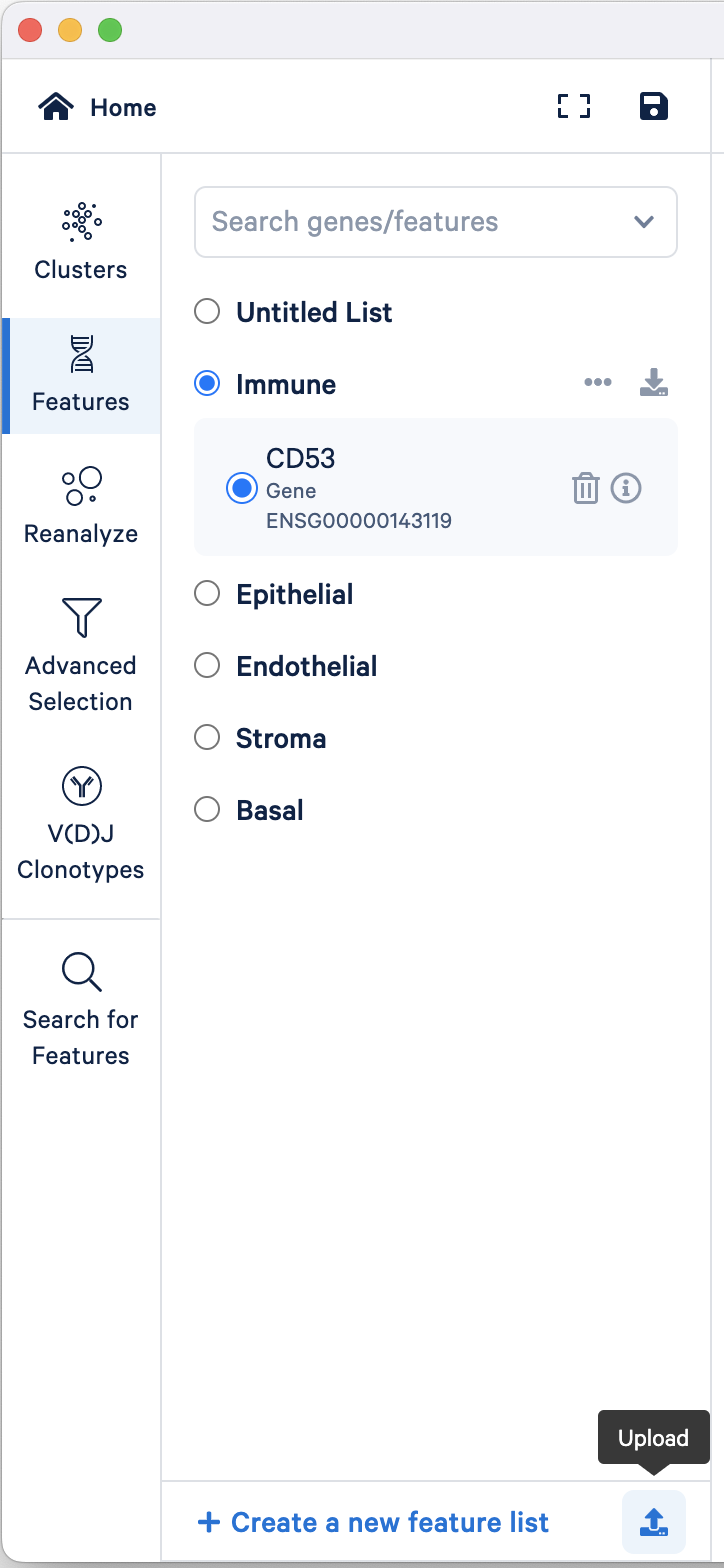
Task: Select the Epithelial list radio button
Action: [207, 594]
